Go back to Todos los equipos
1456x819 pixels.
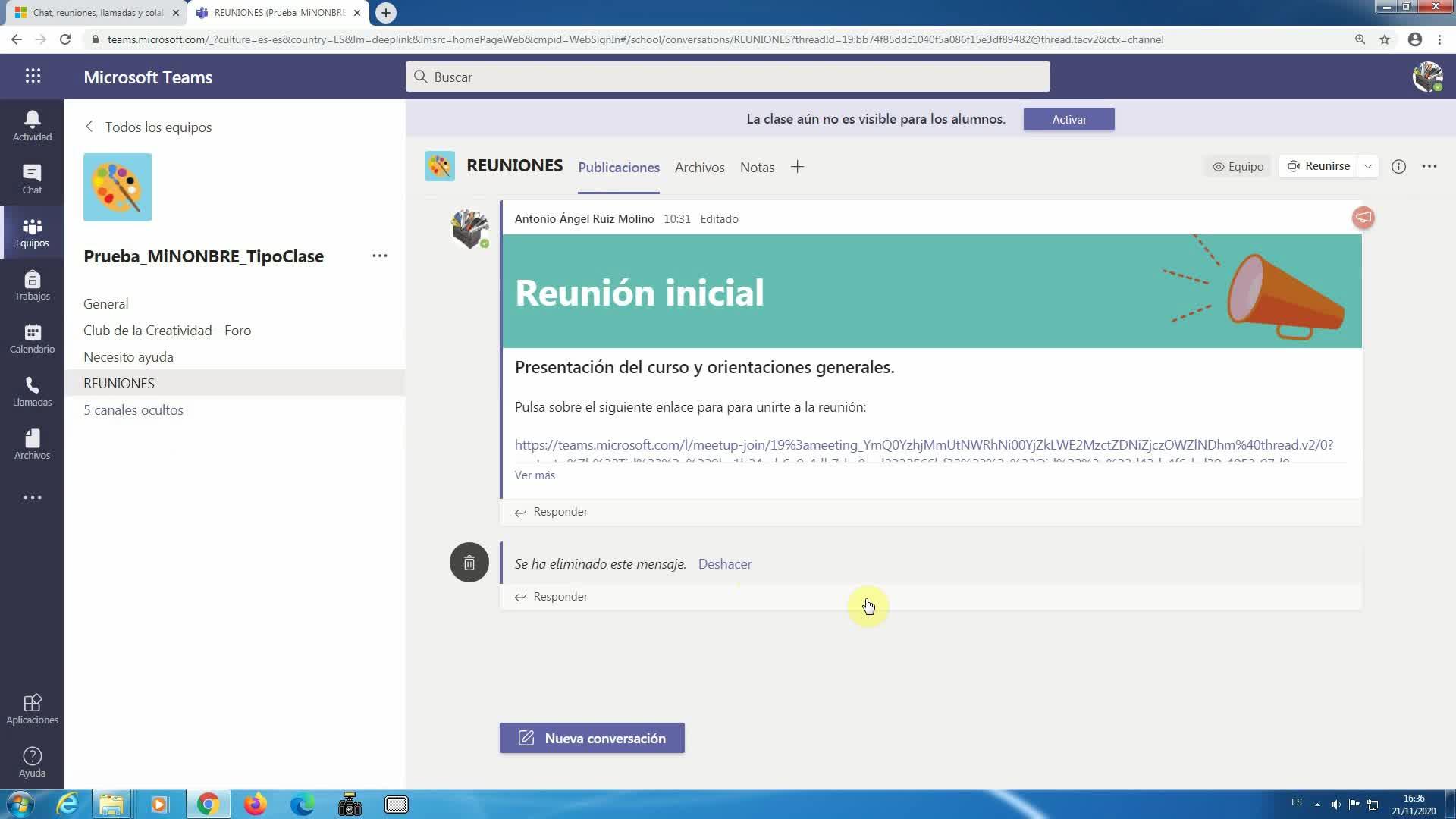(x=149, y=127)
